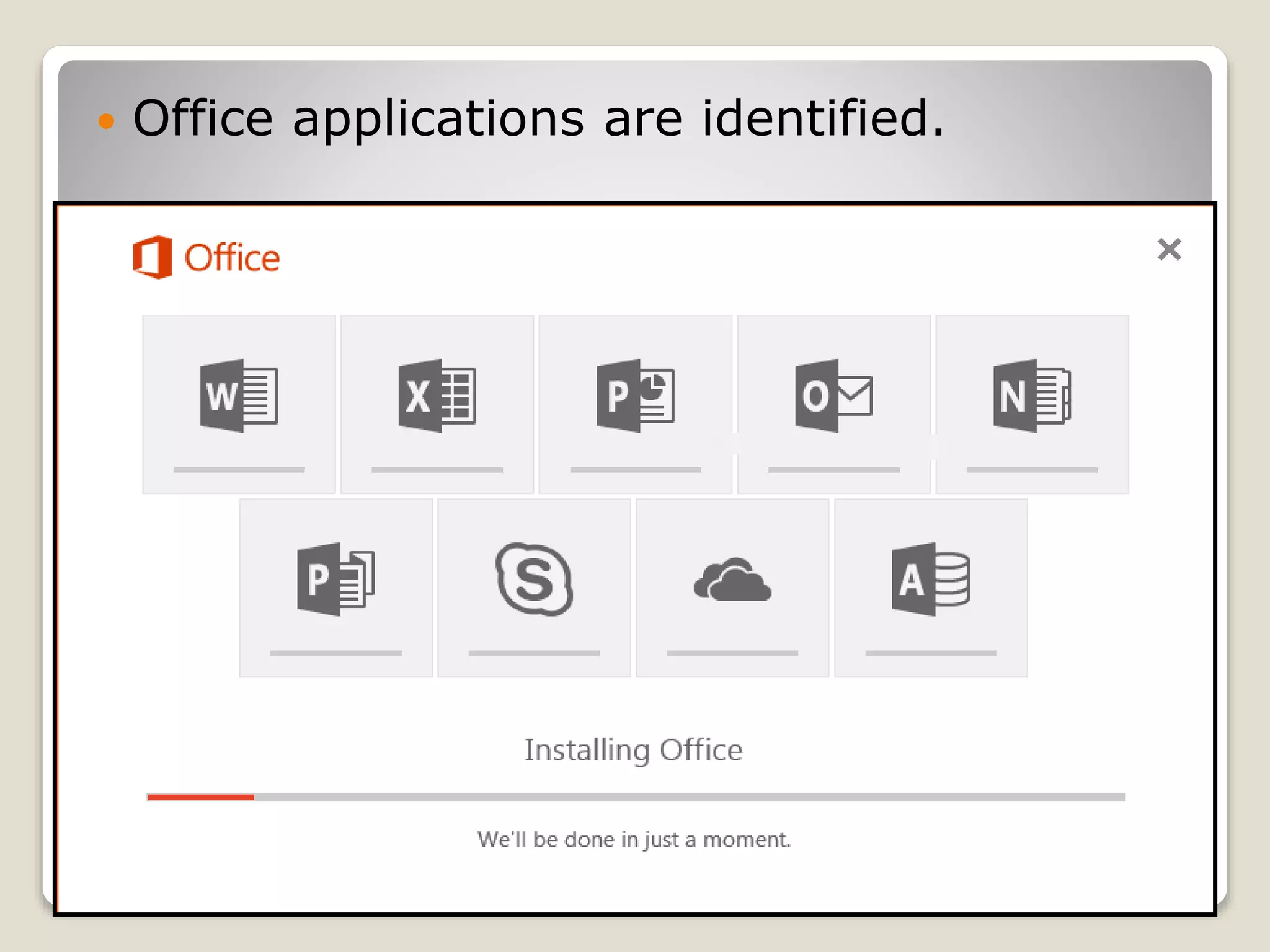The width and height of the screenshot is (1270, 952).
Task: Select the OneNote app icon
Action: click(x=1032, y=395)
